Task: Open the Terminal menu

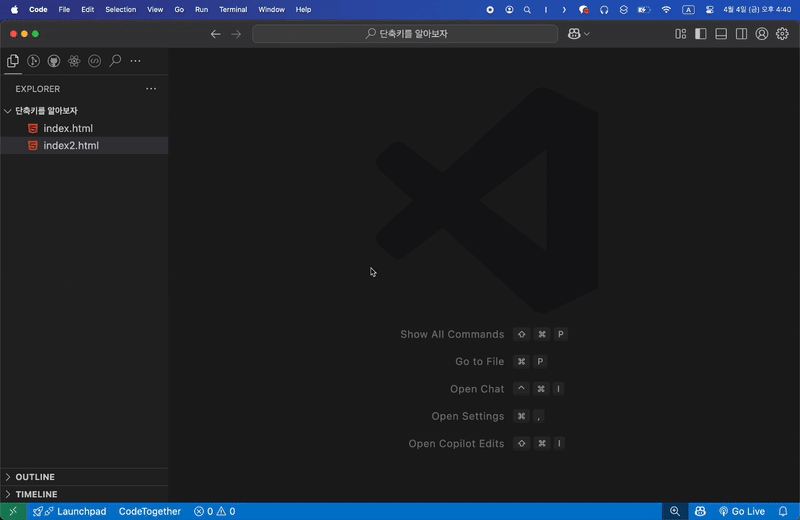Action: [233, 9]
